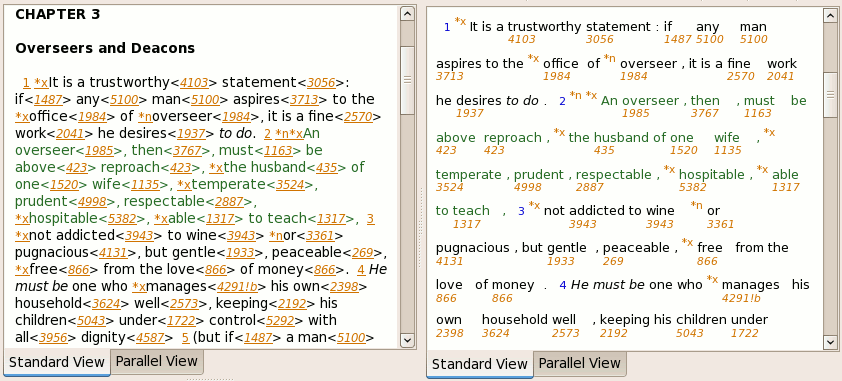Click 1163 under must in right pane
This screenshot has height=381, width=842.
coord(757,113)
